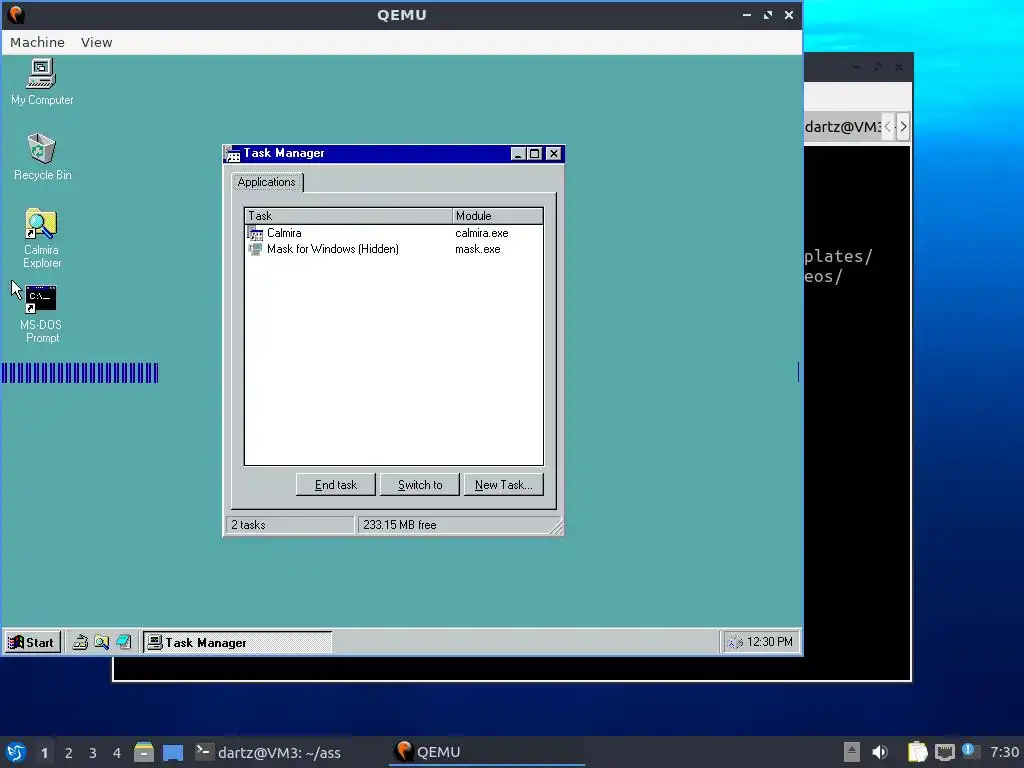Click the 7:30 host panel clock
The width and height of the screenshot is (1024, 768).
1004,752
